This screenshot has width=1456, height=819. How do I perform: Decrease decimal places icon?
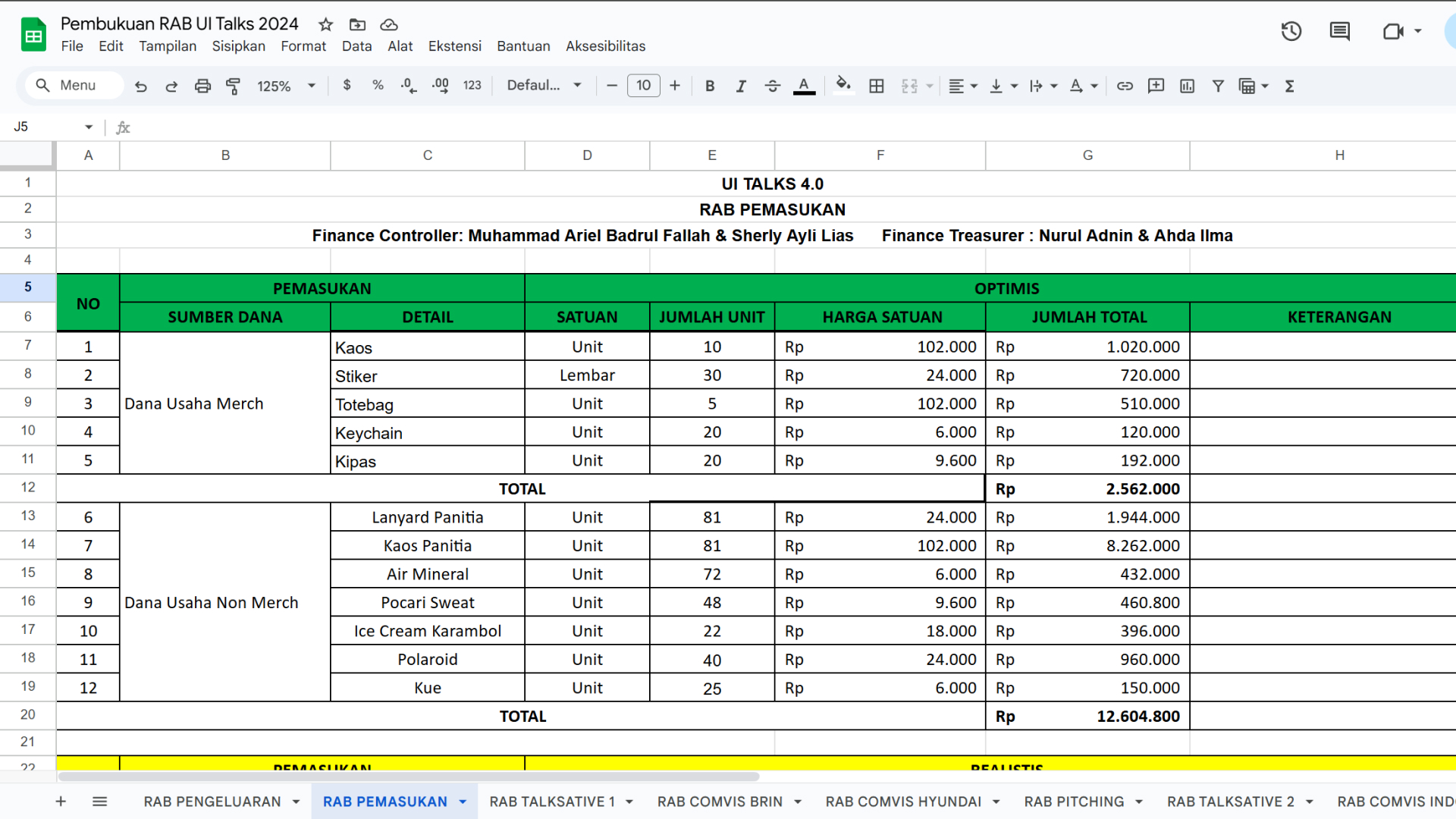pyautogui.click(x=409, y=86)
